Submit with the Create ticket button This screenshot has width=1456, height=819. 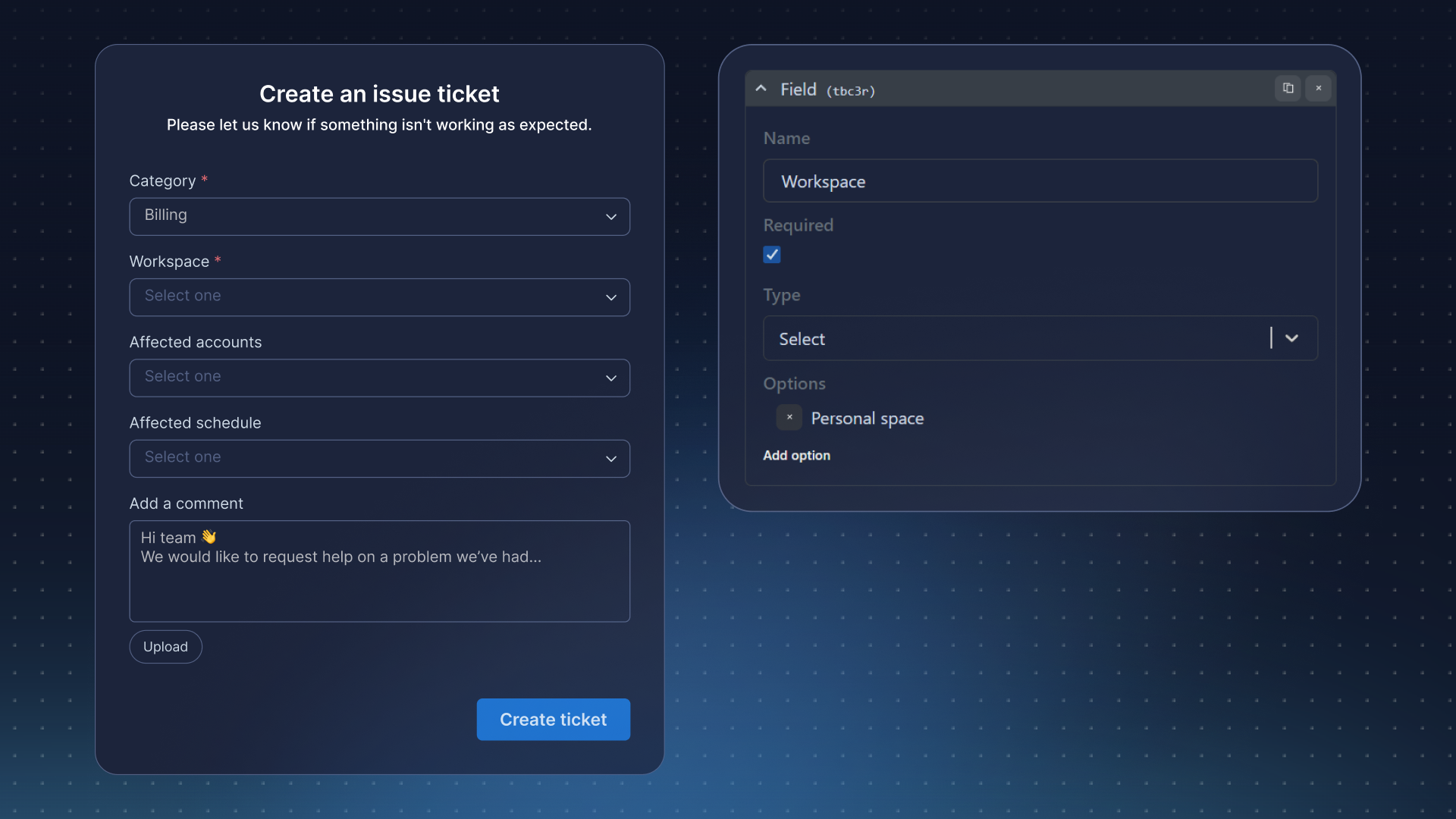[x=553, y=719]
